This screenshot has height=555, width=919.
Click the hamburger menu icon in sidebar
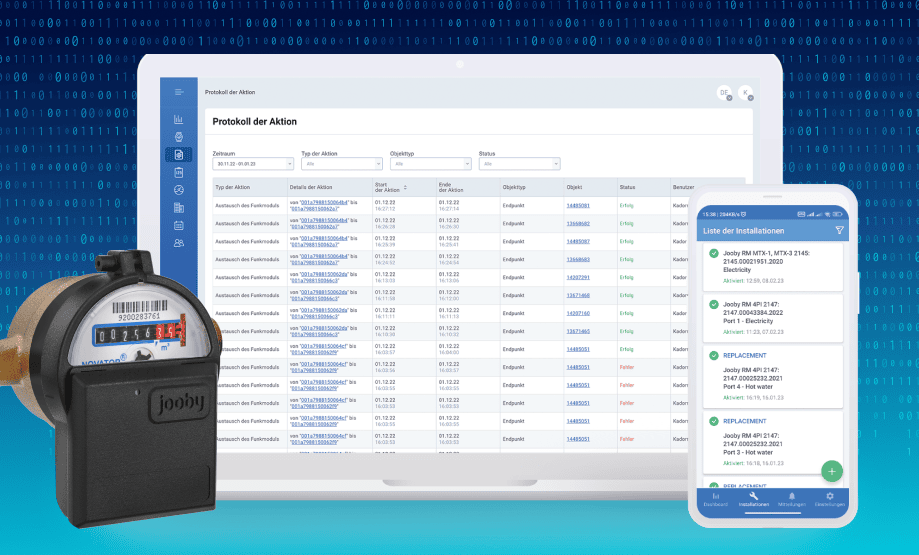[x=179, y=92]
